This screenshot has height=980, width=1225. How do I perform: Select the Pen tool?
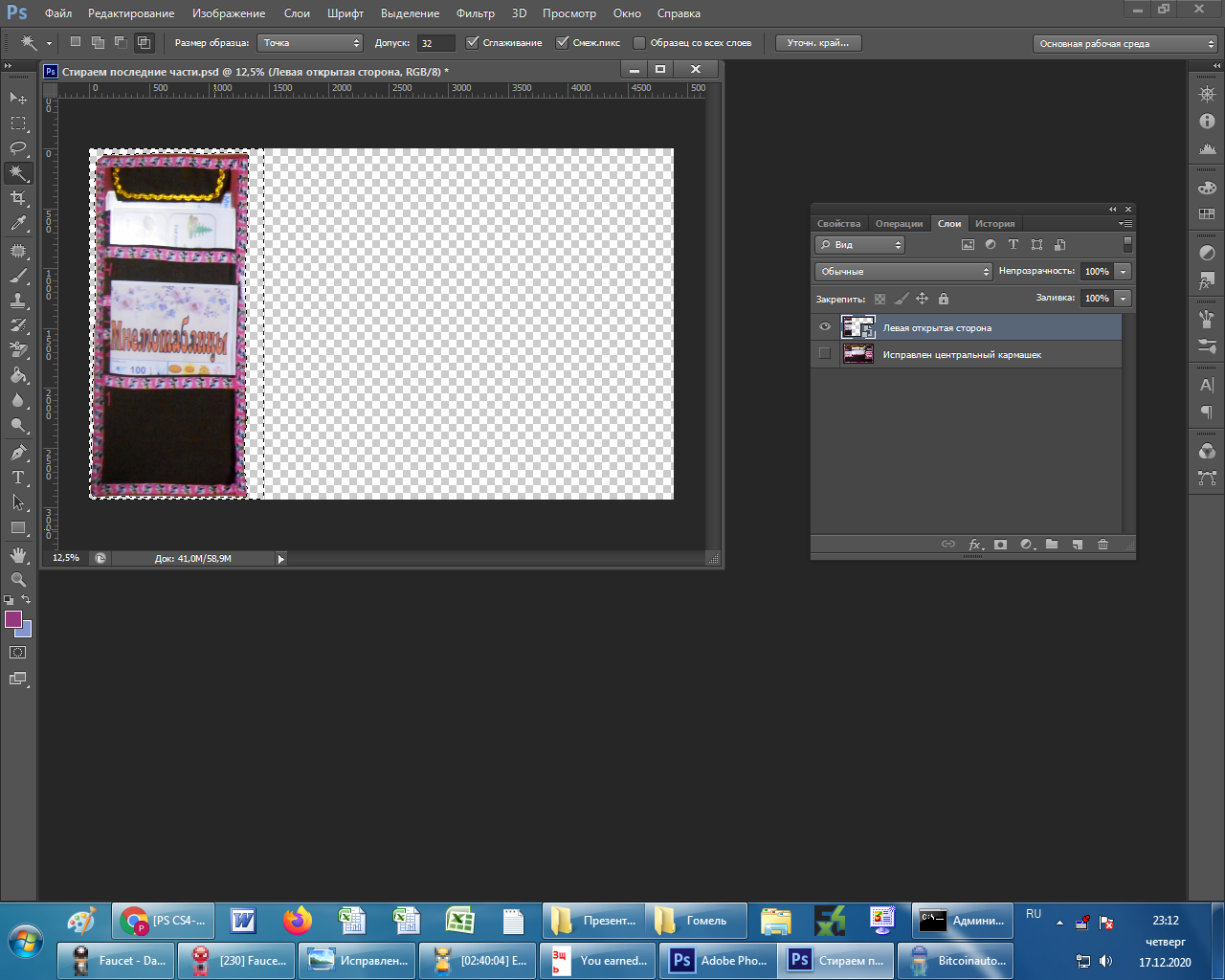point(18,453)
